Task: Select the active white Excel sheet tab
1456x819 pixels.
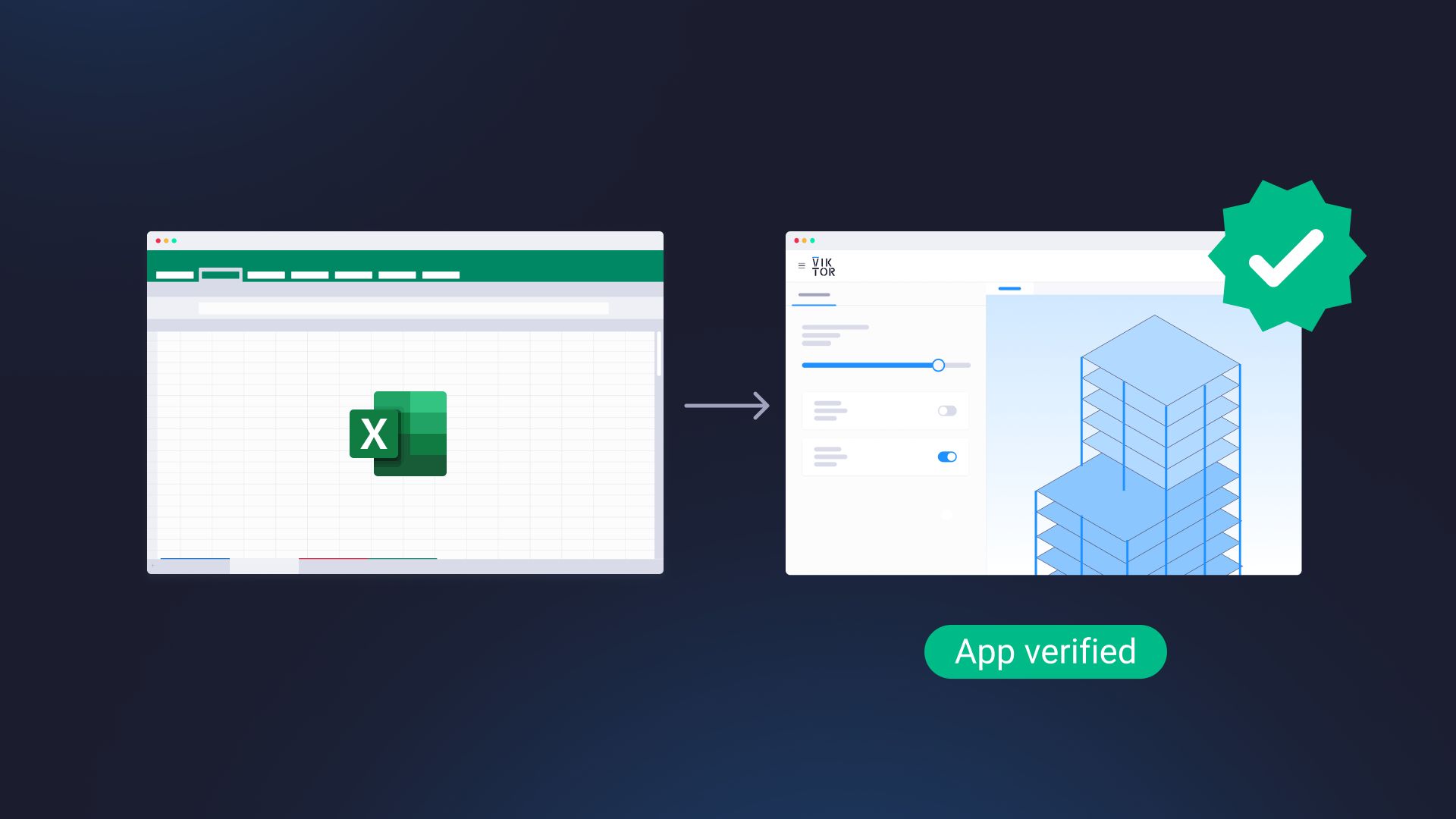Action: pyautogui.click(x=264, y=566)
